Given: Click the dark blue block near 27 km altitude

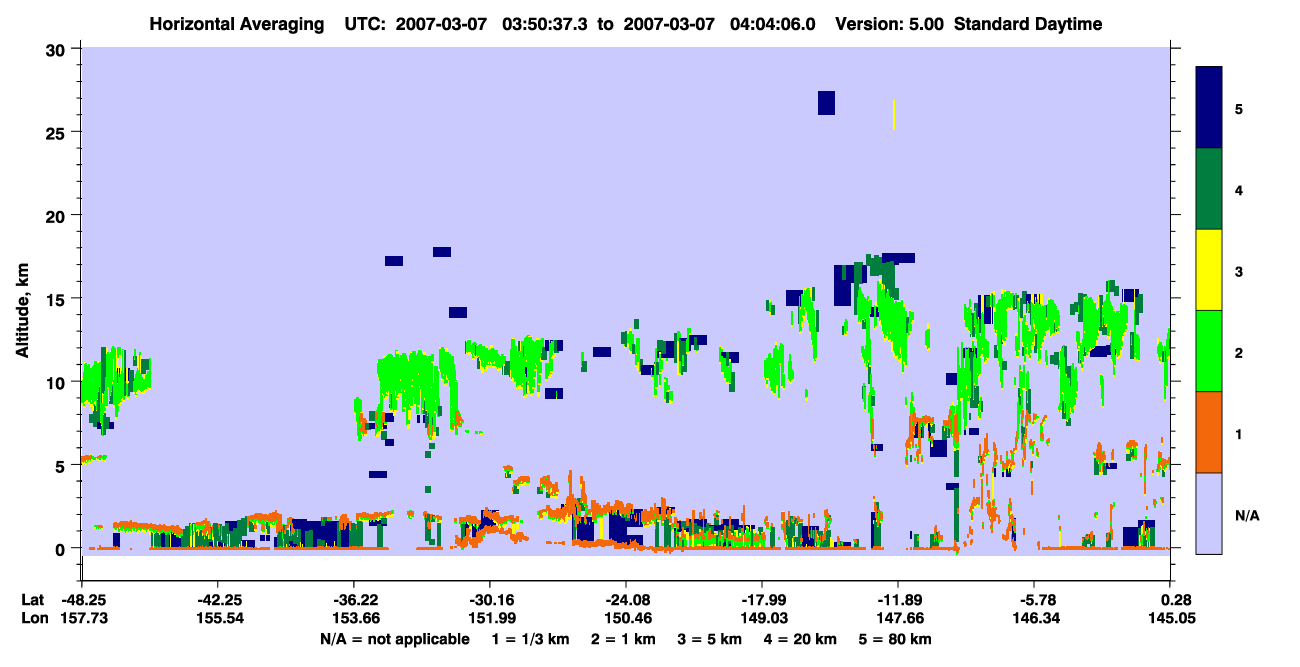Looking at the screenshot, I should coord(826,103).
